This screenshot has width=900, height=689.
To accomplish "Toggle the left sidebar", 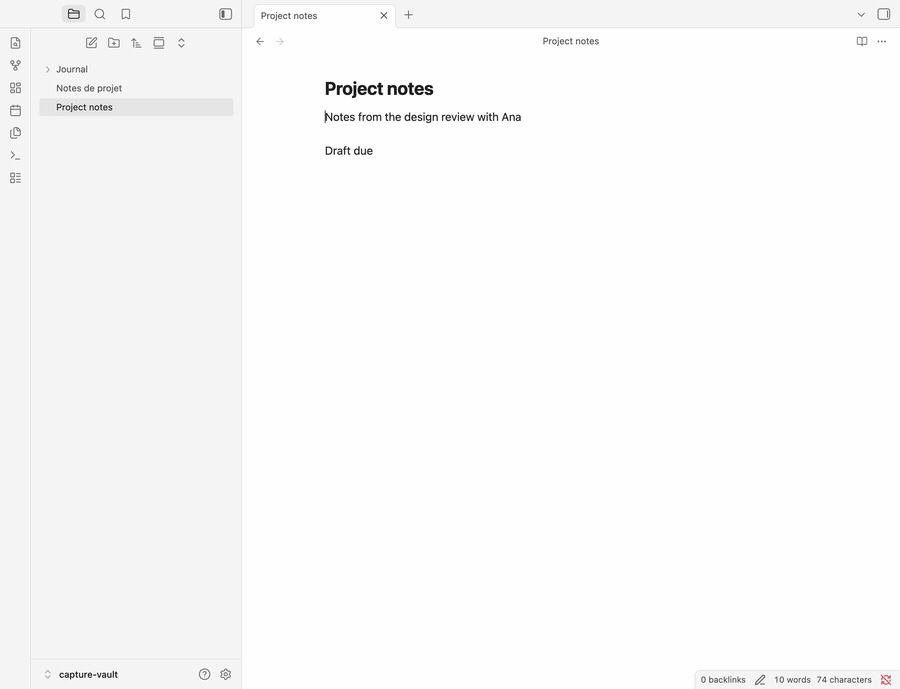I will tap(226, 14).
